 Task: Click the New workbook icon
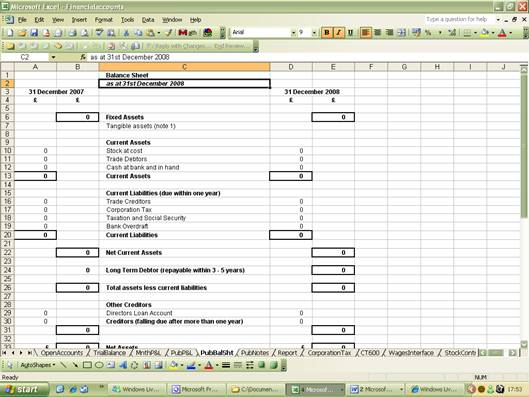click(x=10, y=33)
